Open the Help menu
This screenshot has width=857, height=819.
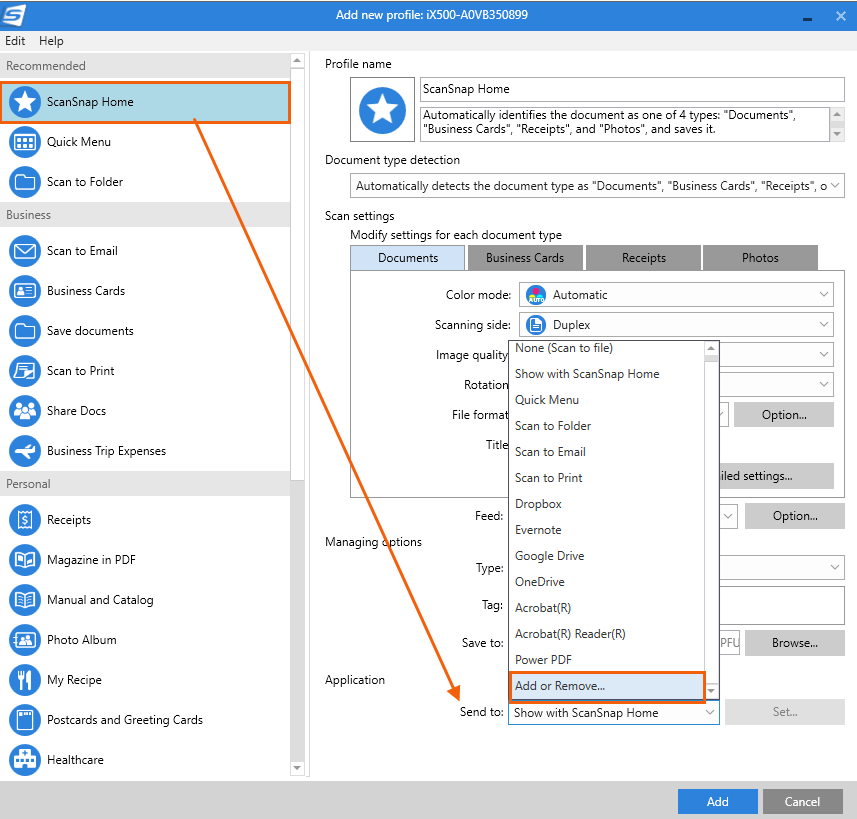[51, 41]
